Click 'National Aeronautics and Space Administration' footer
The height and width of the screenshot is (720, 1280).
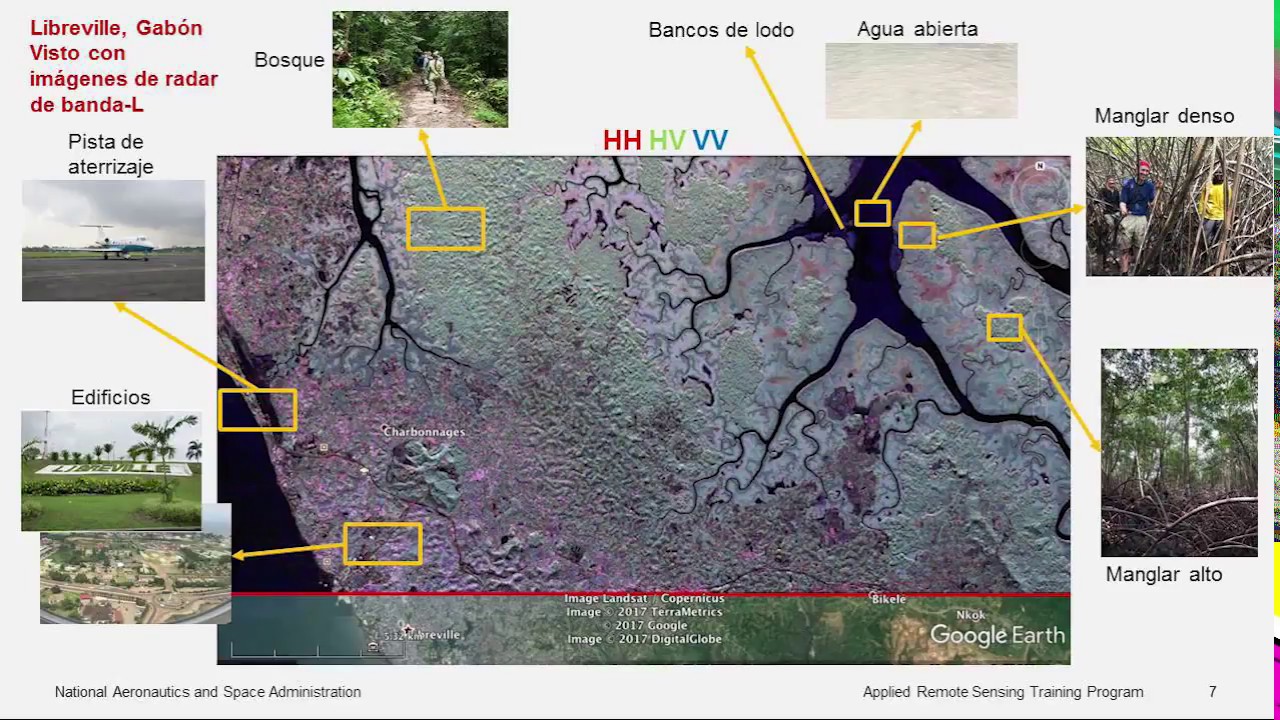click(208, 692)
